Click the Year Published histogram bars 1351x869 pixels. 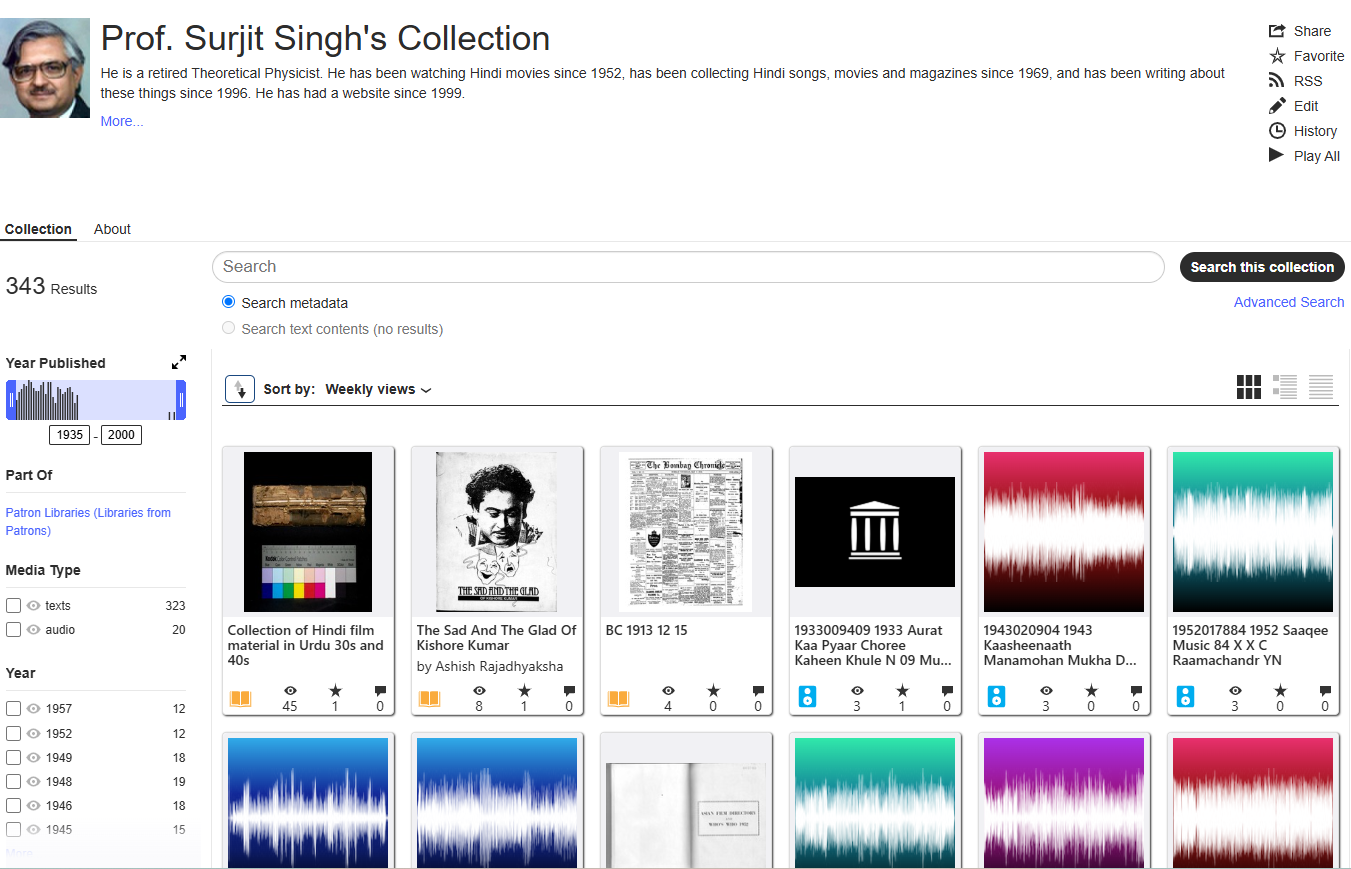96,400
